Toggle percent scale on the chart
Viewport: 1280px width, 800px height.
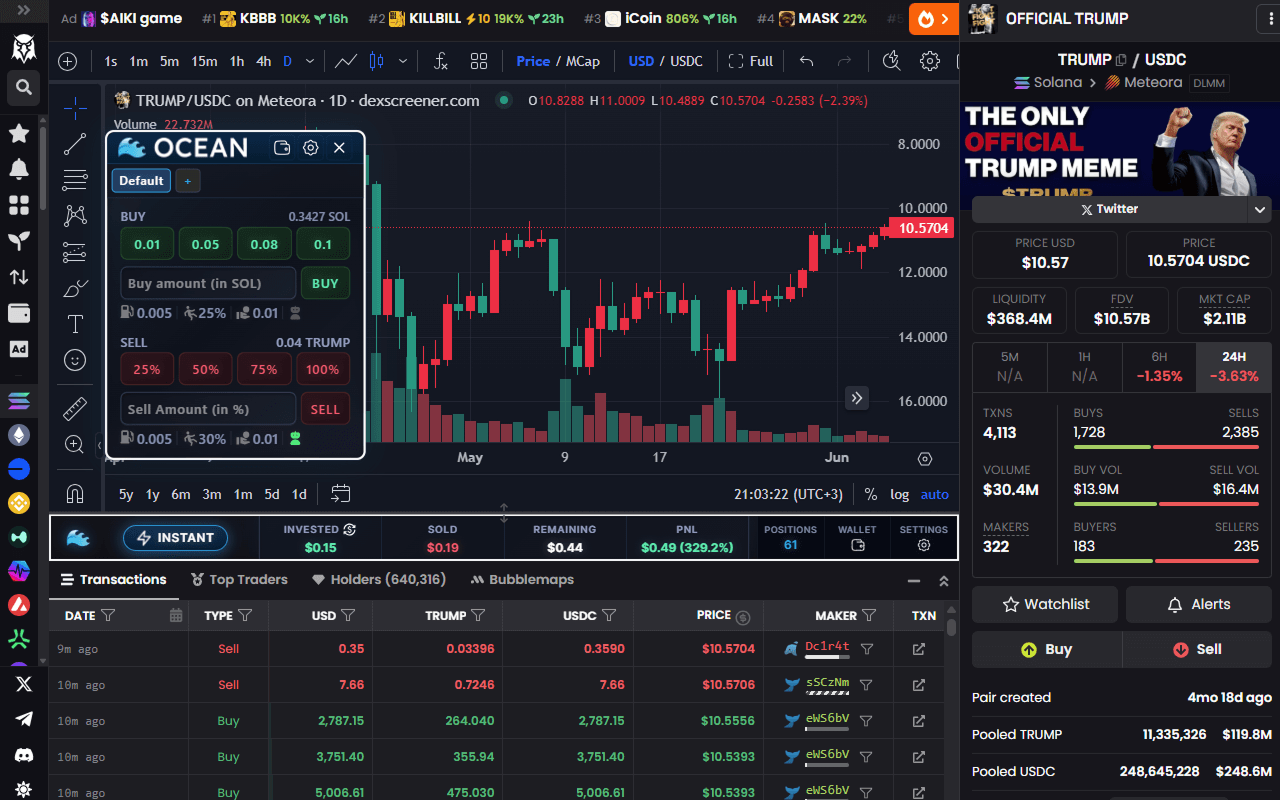(x=871, y=494)
